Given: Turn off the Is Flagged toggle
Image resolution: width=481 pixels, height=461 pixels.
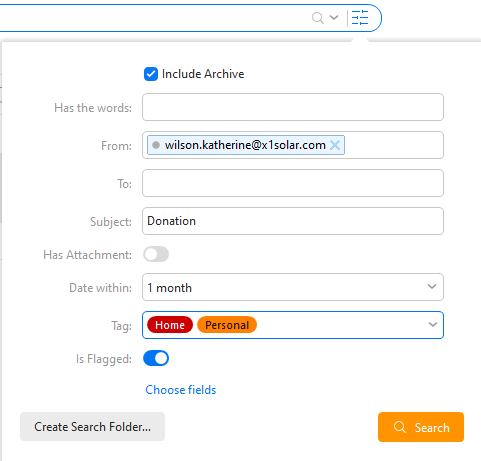Looking at the screenshot, I should click(x=156, y=358).
